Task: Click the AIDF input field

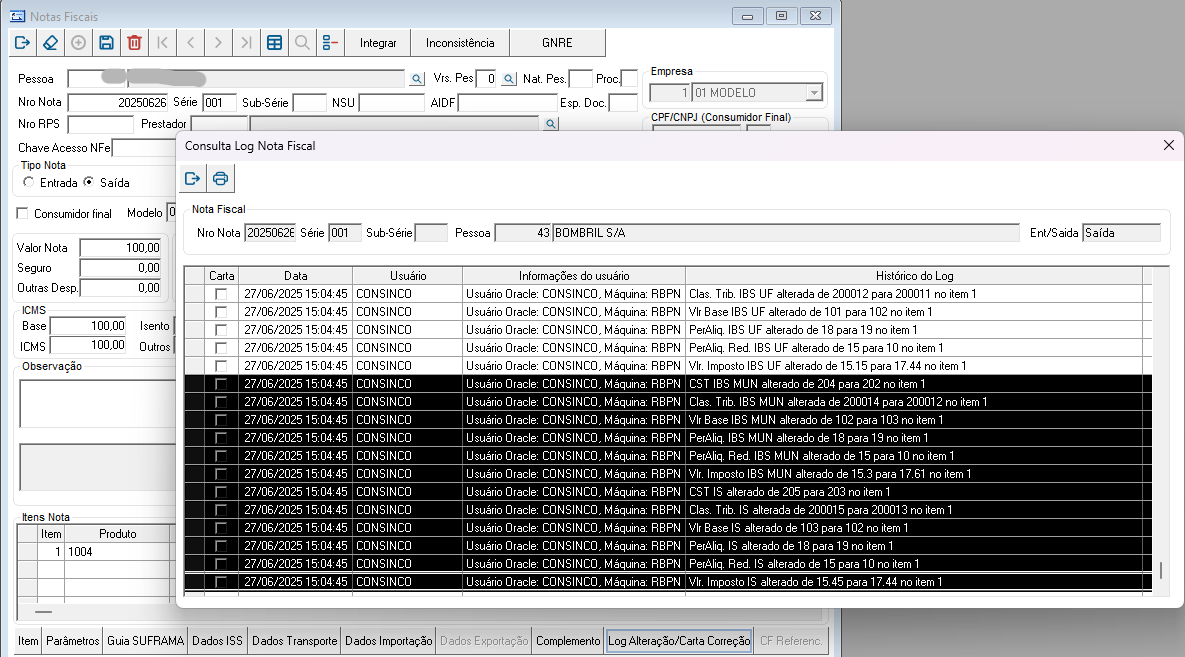Action: pos(507,103)
